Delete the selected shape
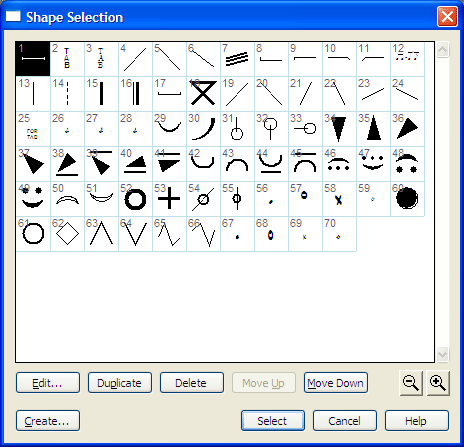464x447 pixels. pos(192,383)
